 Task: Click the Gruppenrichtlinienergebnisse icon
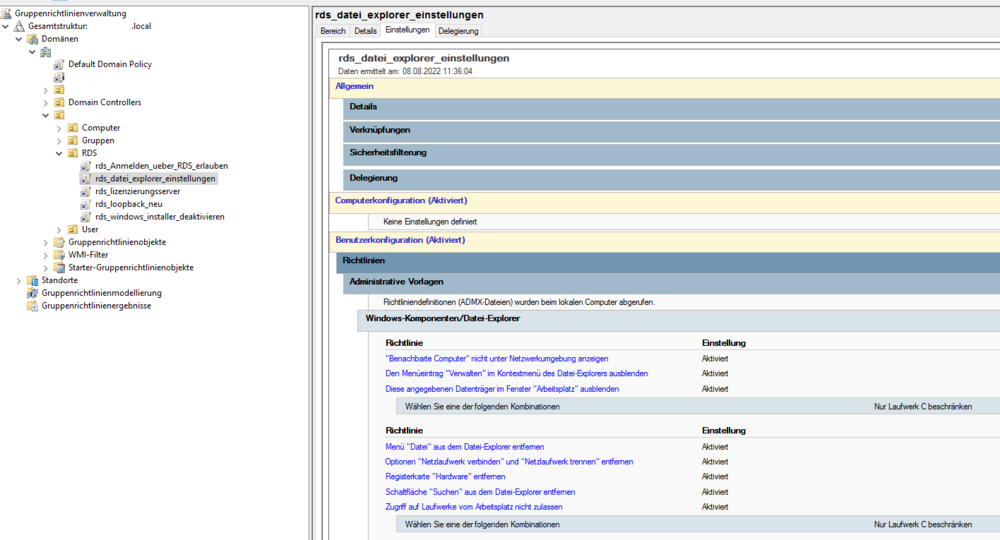pos(33,306)
